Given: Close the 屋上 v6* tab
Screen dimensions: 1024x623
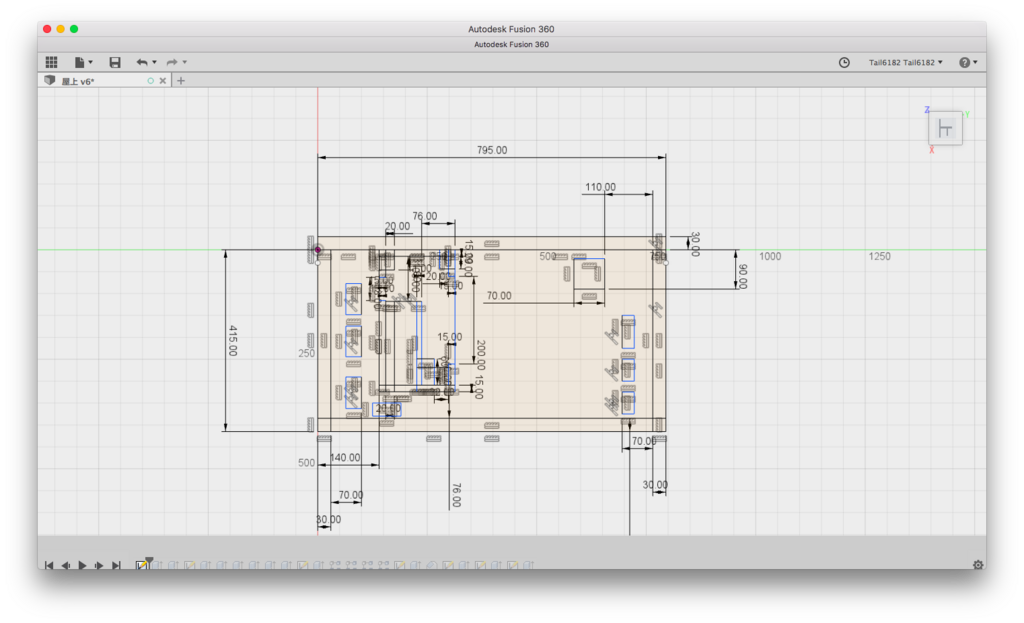Looking at the screenshot, I should click(x=163, y=81).
